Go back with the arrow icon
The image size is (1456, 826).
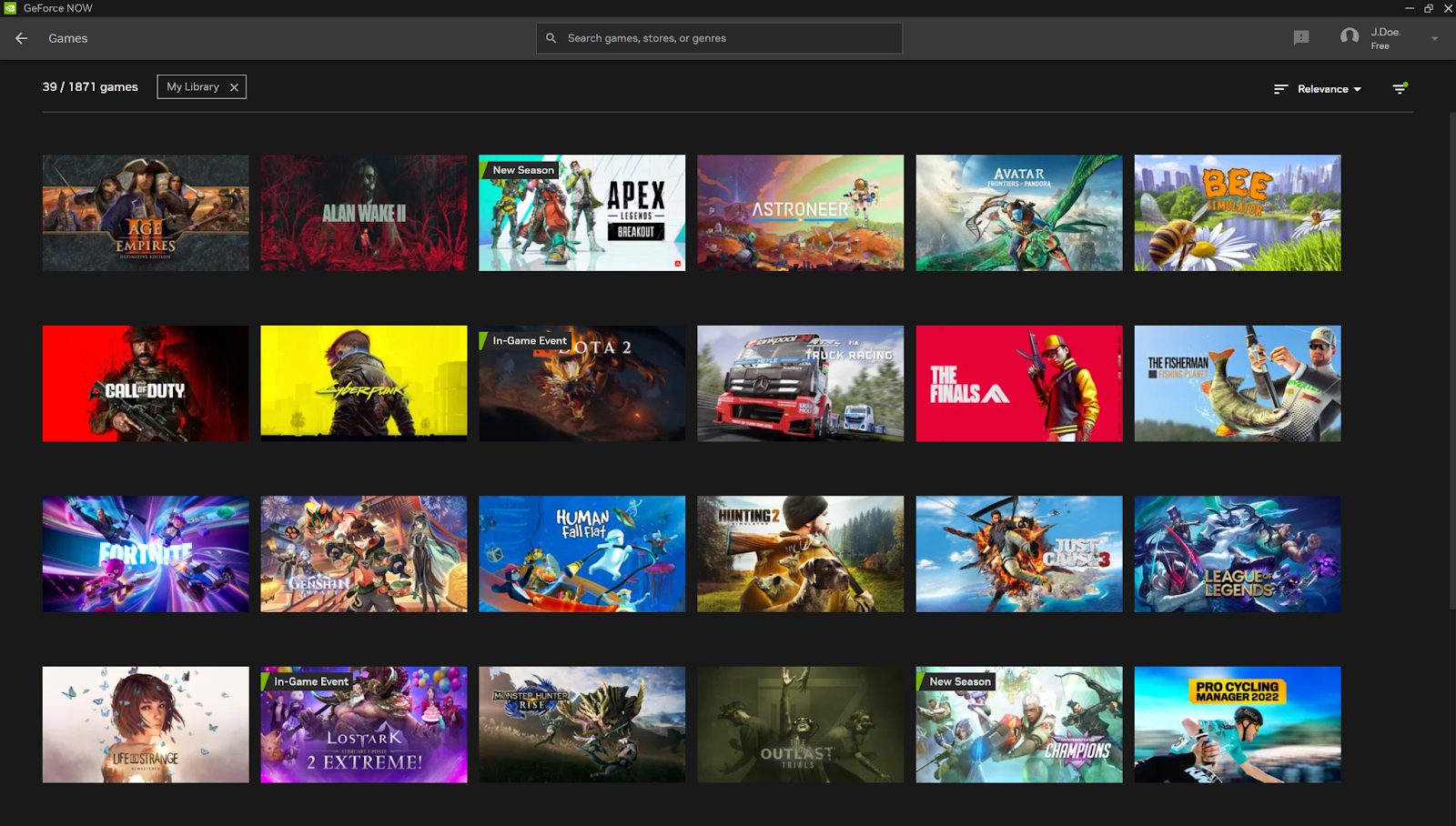point(22,38)
